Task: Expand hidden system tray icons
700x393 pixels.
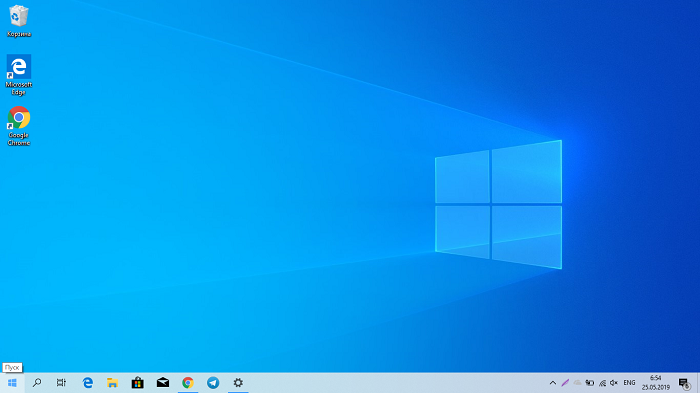Action: pos(553,383)
